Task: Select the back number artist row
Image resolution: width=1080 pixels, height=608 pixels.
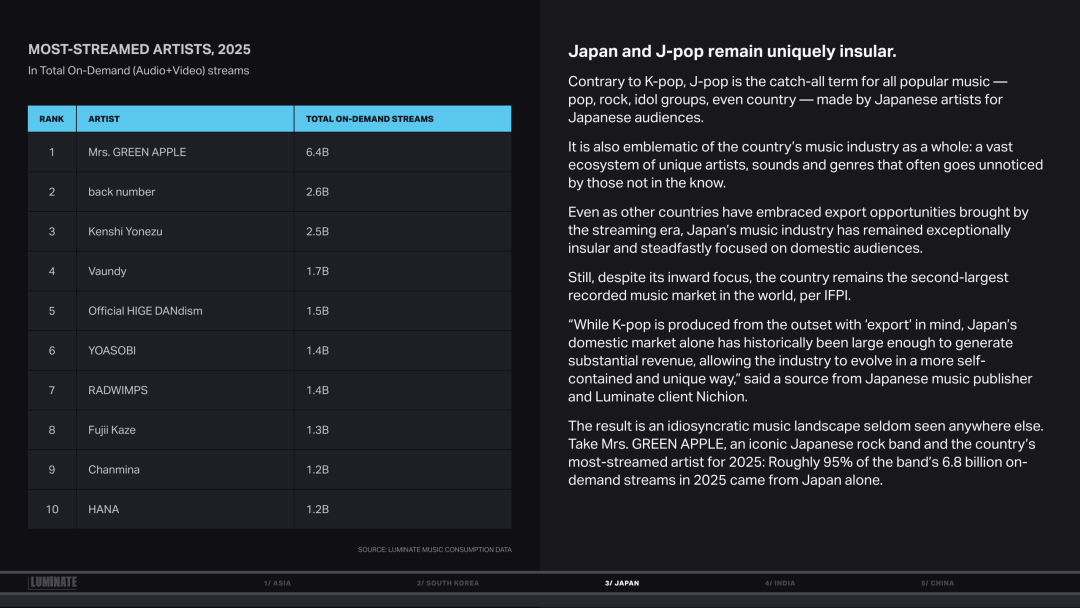Action: pyautogui.click(x=122, y=192)
